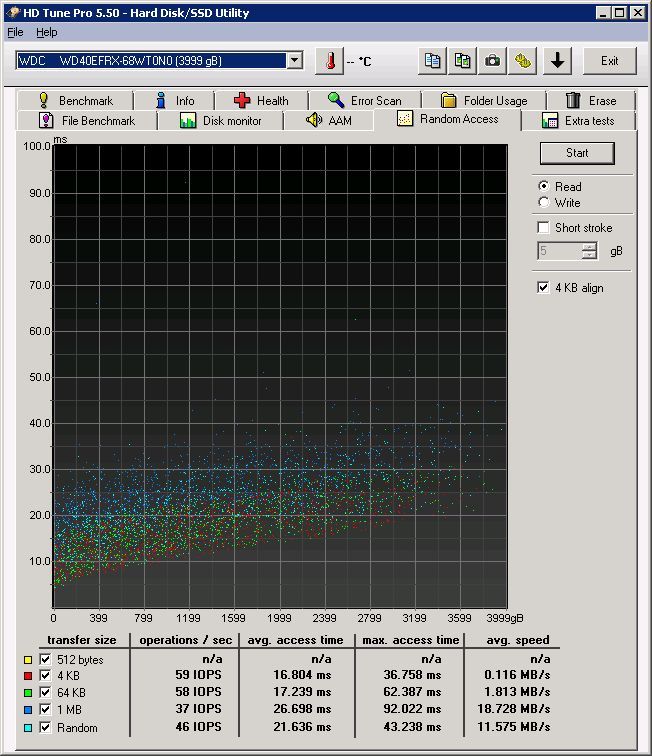Click the red 4 KB color swatch
652x756 pixels.
tap(28, 676)
